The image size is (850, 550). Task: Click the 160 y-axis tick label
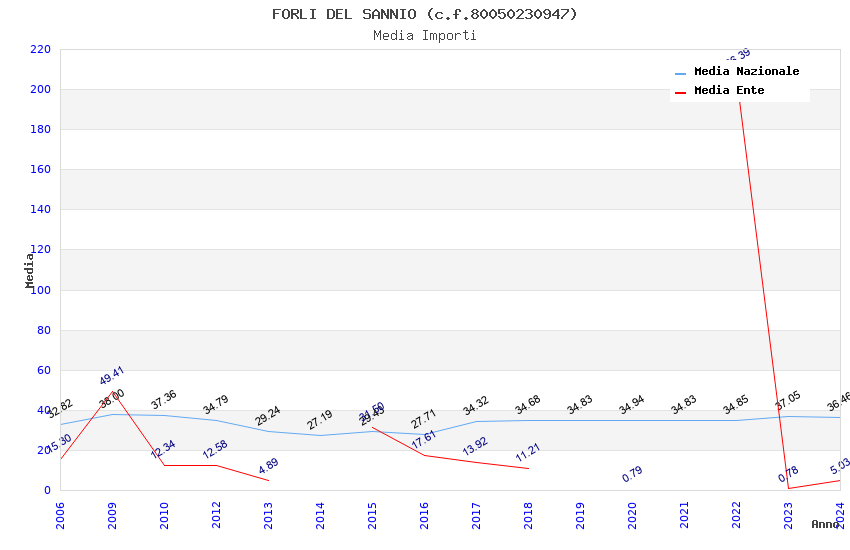click(41, 170)
